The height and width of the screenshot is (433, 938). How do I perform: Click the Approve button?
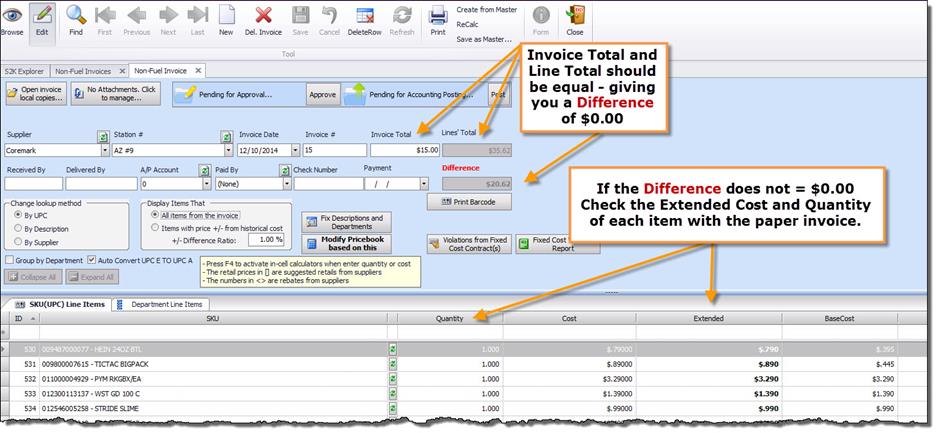click(322, 94)
